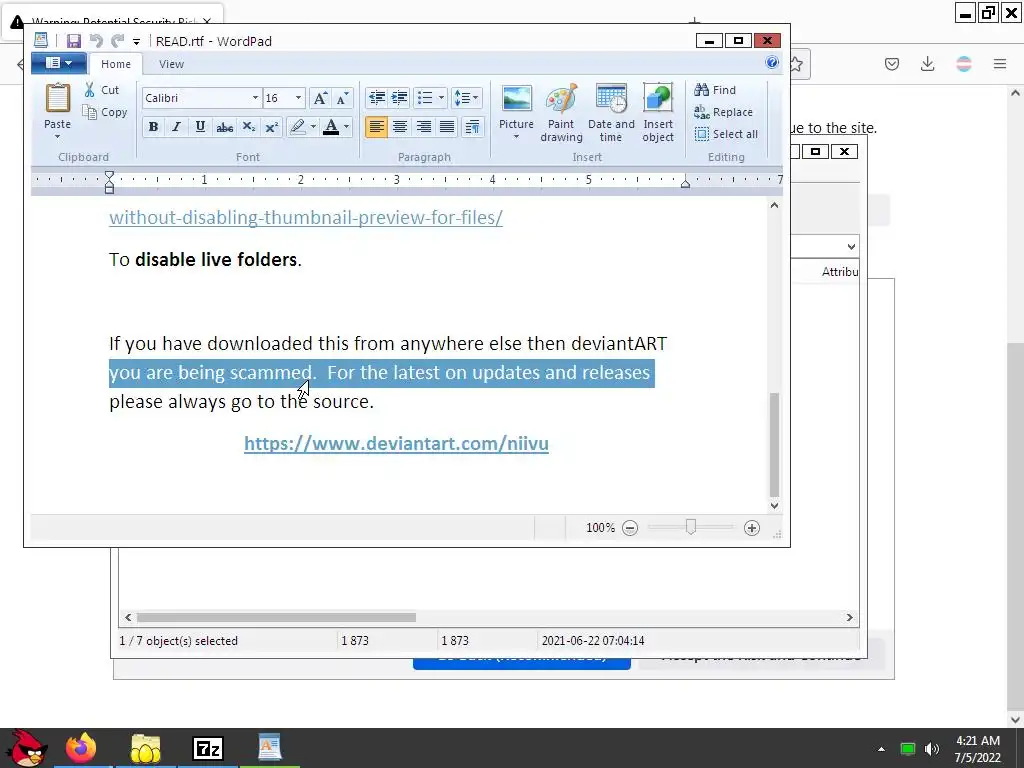The width and height of the screenshot is (1024, 768).
Task: Toggle Underline formatting
Action: coord(200,127)
